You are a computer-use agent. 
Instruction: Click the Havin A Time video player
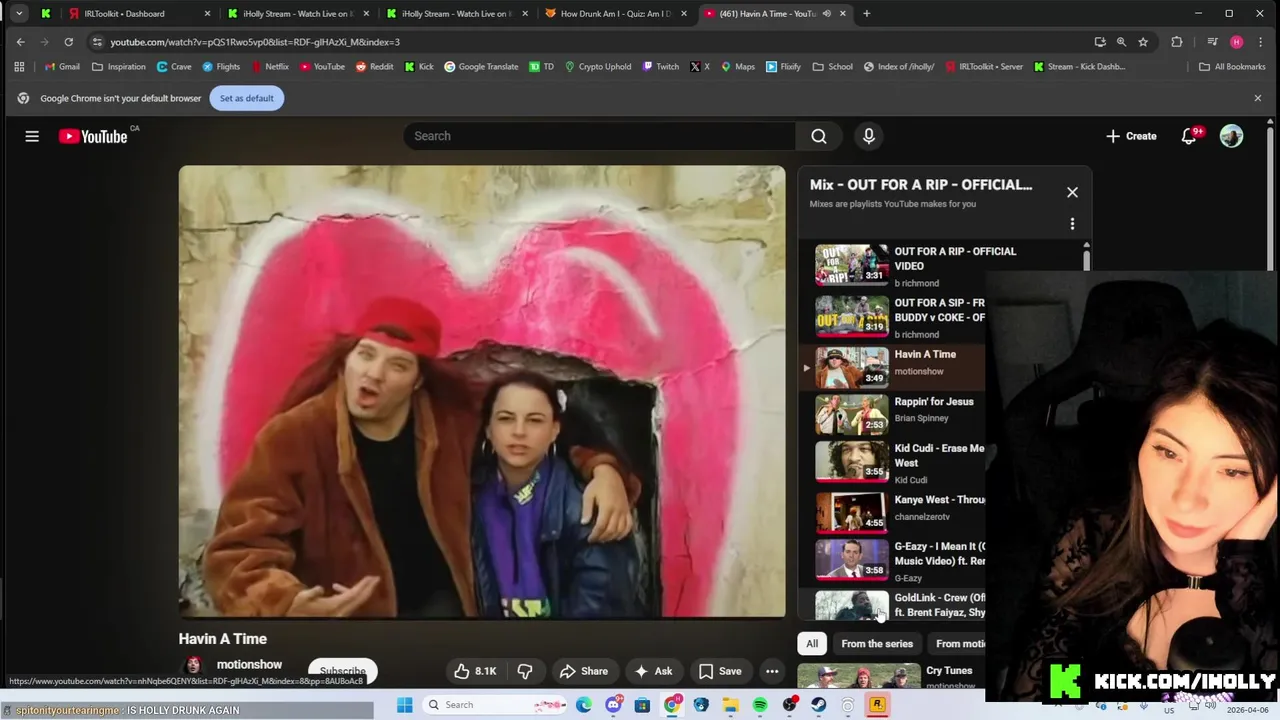[482, 392]
